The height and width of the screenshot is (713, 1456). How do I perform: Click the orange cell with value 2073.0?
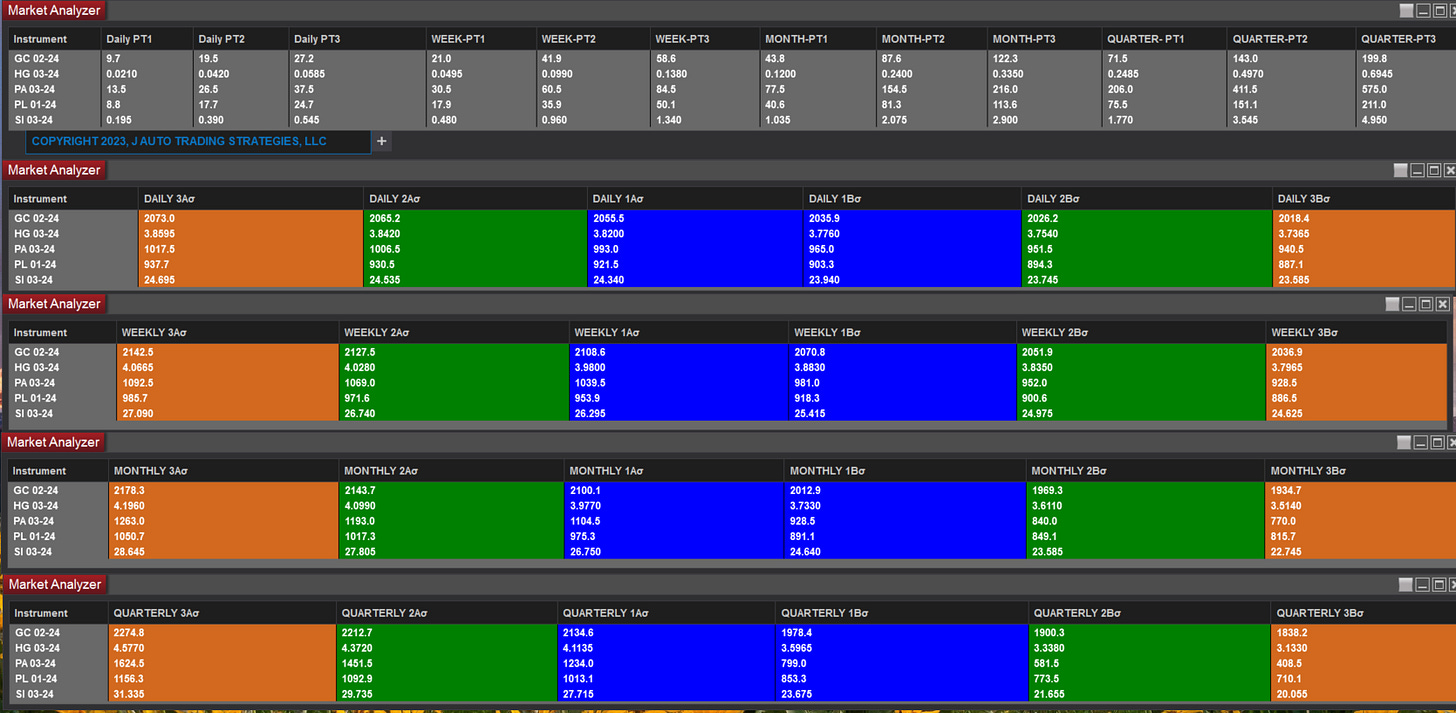click(250, 218)
